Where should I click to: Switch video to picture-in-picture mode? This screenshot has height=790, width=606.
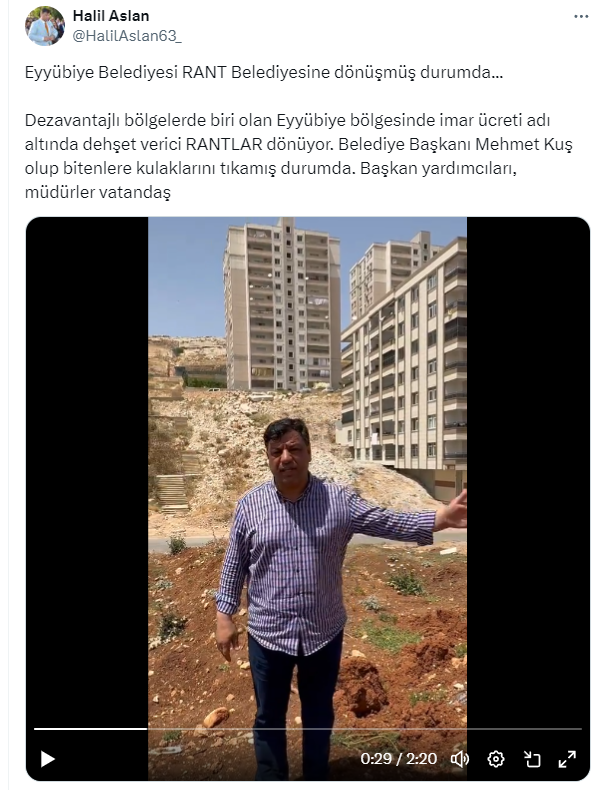point(531,759)
